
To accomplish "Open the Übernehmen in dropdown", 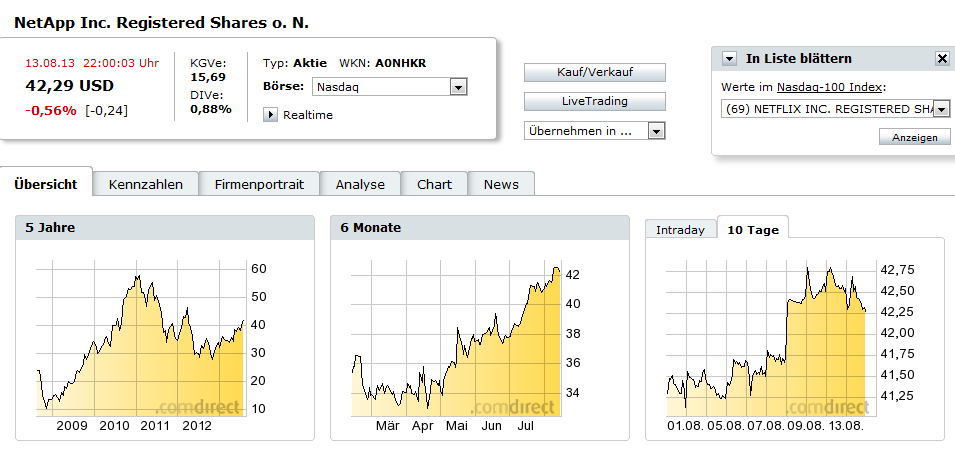I will (x=594, y=130).
